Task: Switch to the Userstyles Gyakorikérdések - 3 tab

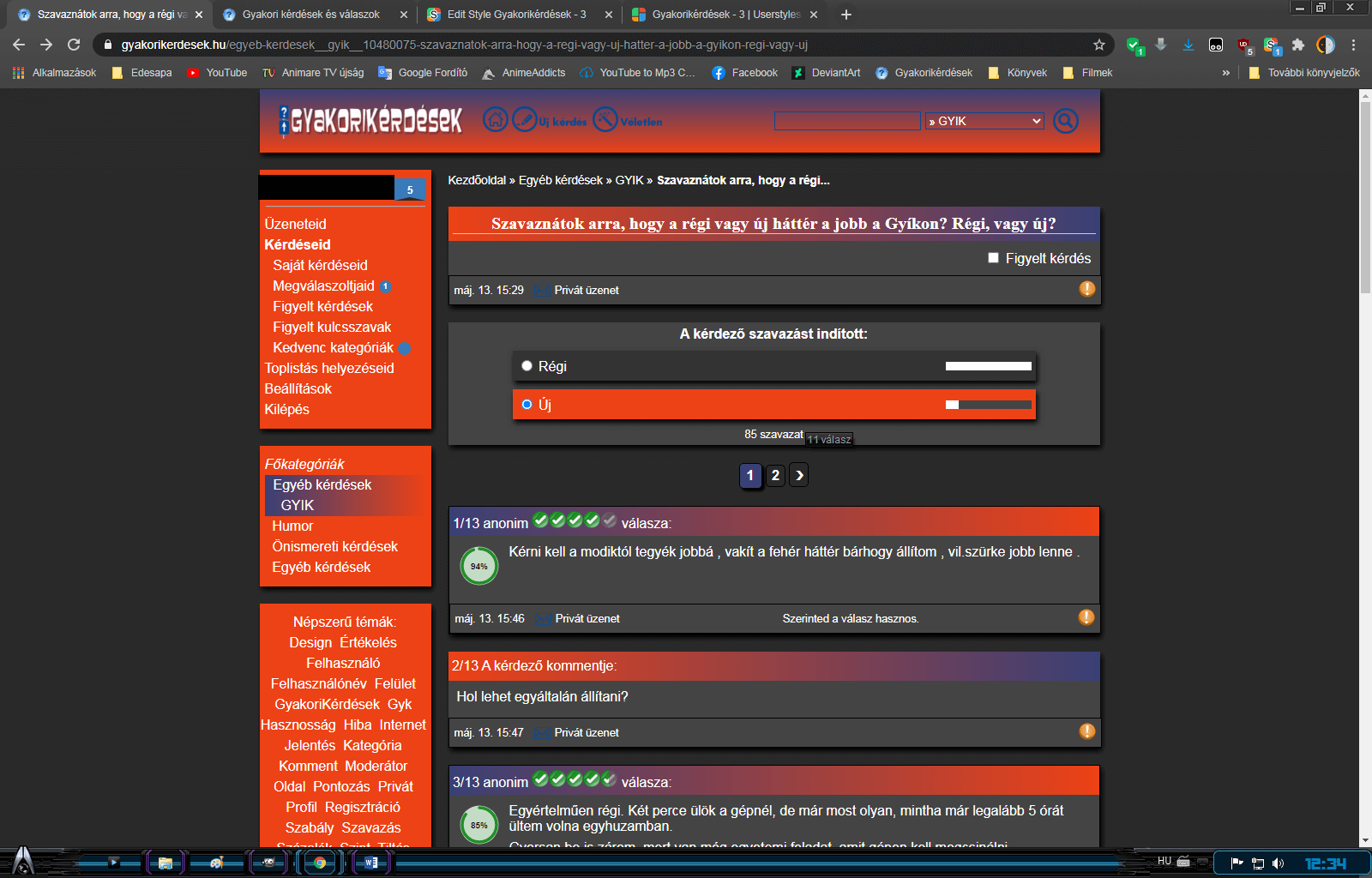Action: click(x=723, y=15)
